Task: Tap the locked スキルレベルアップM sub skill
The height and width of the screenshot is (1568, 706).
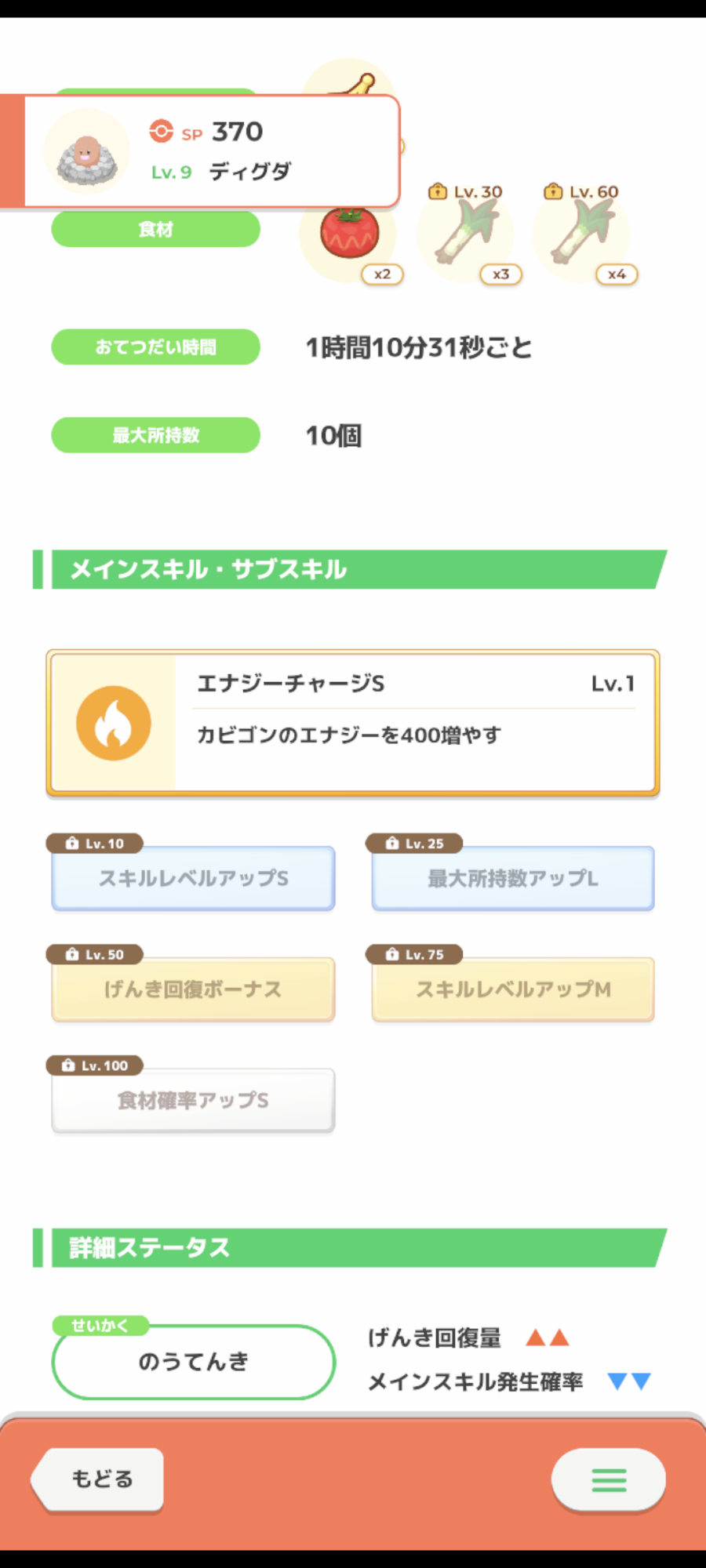Action: 513,989
